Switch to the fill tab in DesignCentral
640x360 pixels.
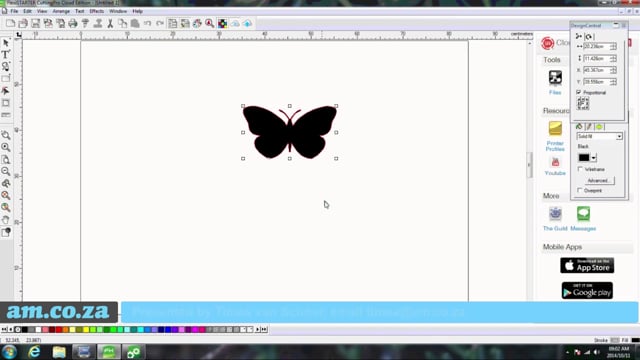click(x=579, y=127)
